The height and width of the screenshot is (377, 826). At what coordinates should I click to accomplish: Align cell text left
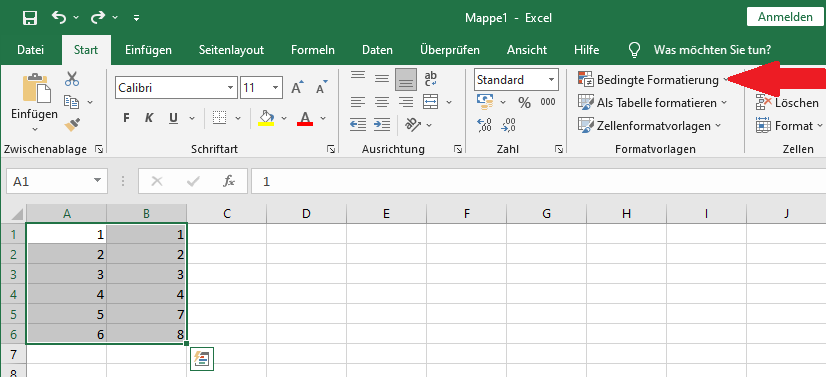tap(358, 102)
